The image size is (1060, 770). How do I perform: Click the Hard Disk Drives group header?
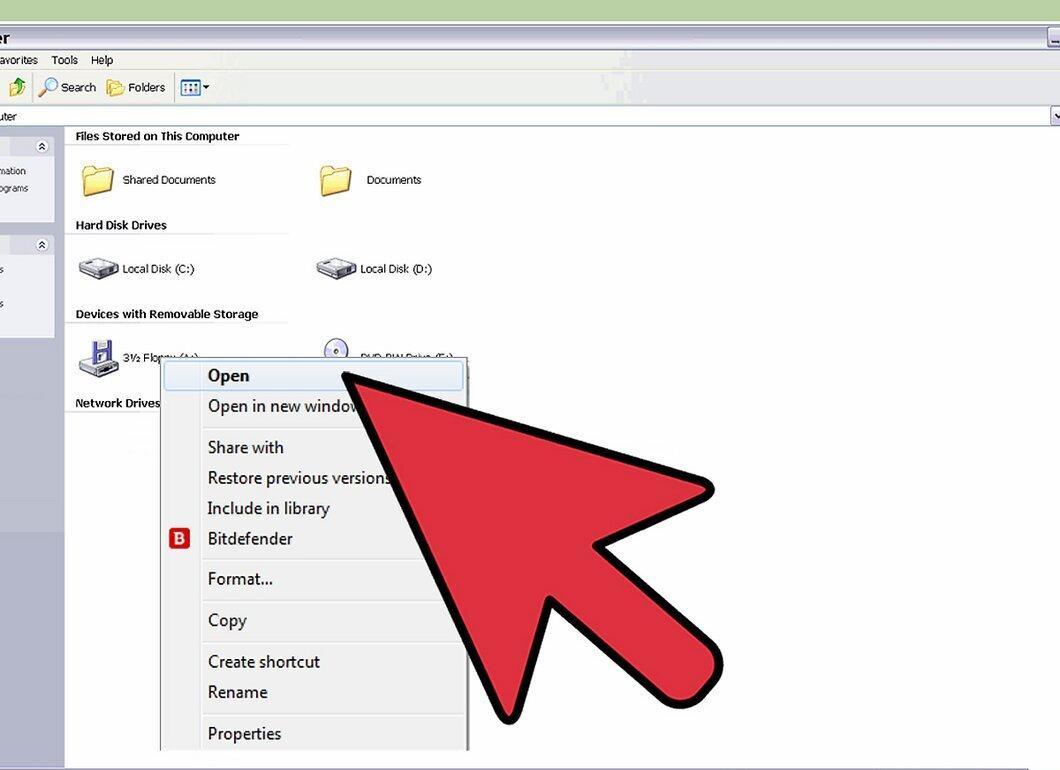coord(121,225)
